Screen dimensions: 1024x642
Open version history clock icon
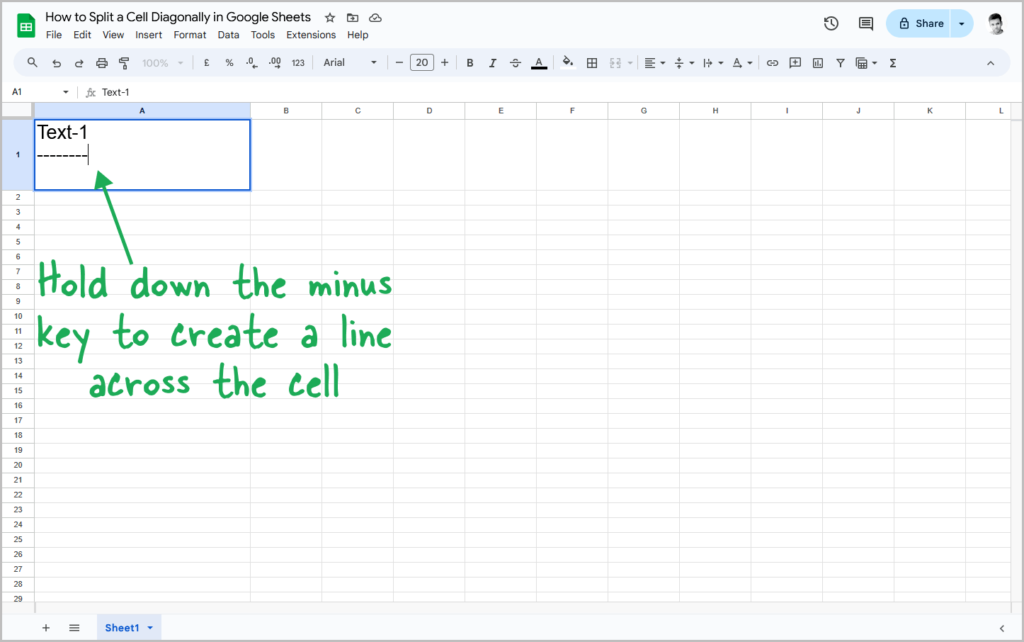831,24
